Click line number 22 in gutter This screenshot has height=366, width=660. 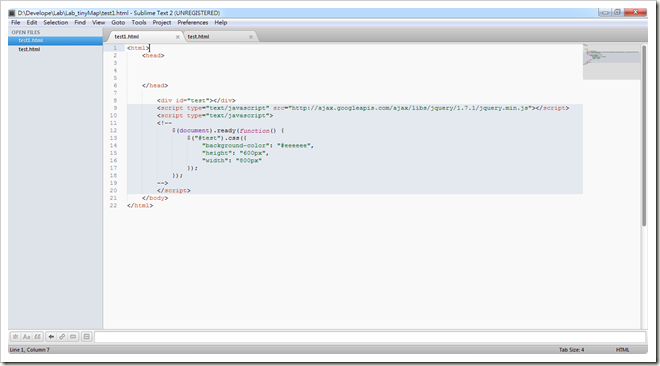click(113, 206)
